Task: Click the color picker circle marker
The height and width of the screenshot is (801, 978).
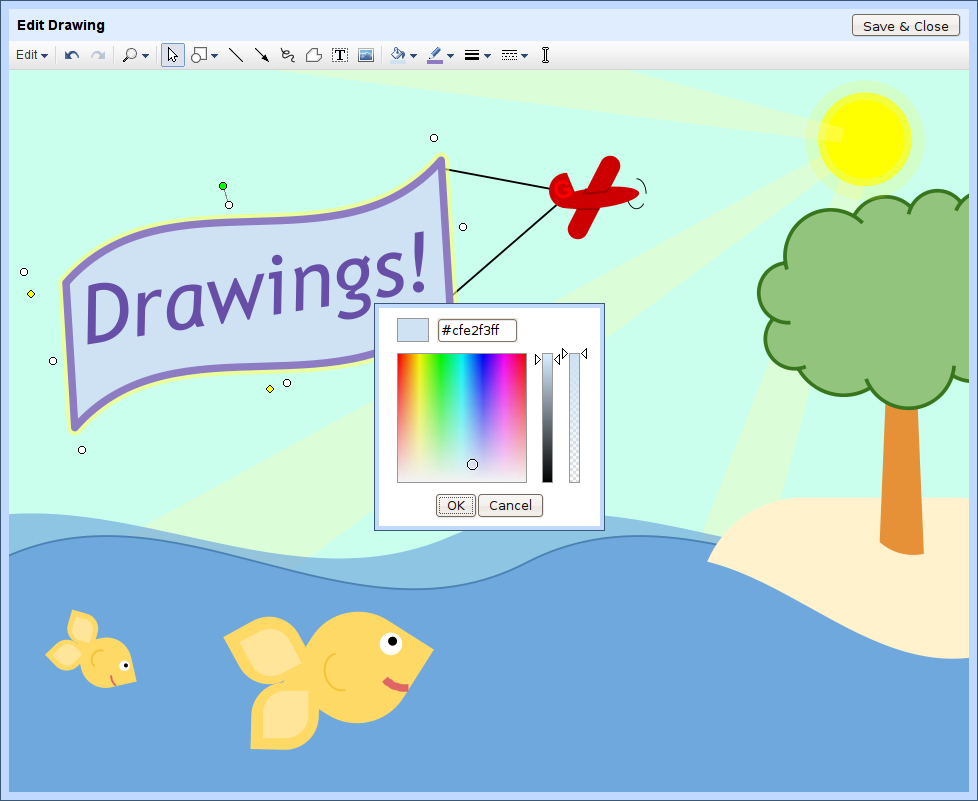Action: [x=472, y=464]
